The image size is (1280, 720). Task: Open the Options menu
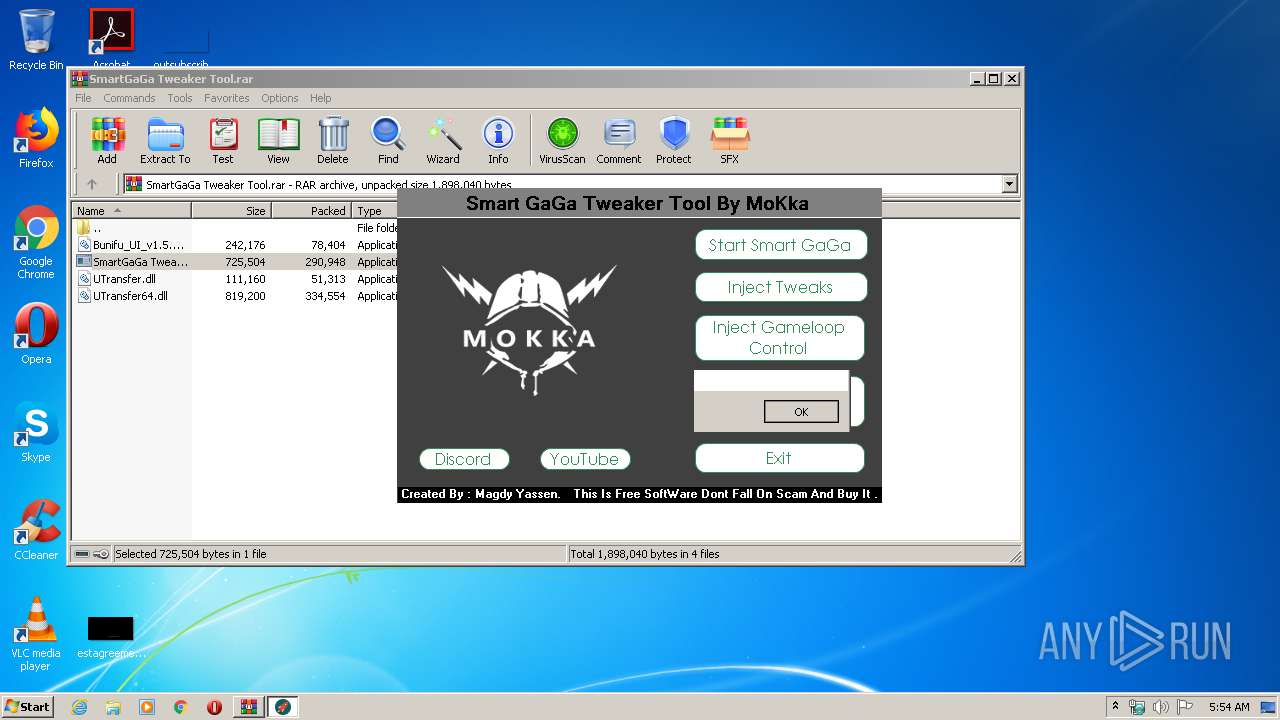coord(280,98)
